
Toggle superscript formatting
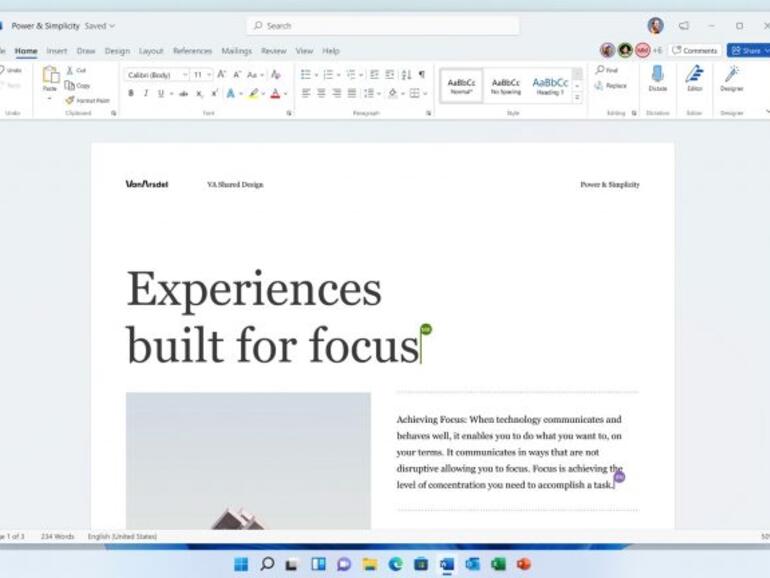pyautogui.click(x=215, y=93)
